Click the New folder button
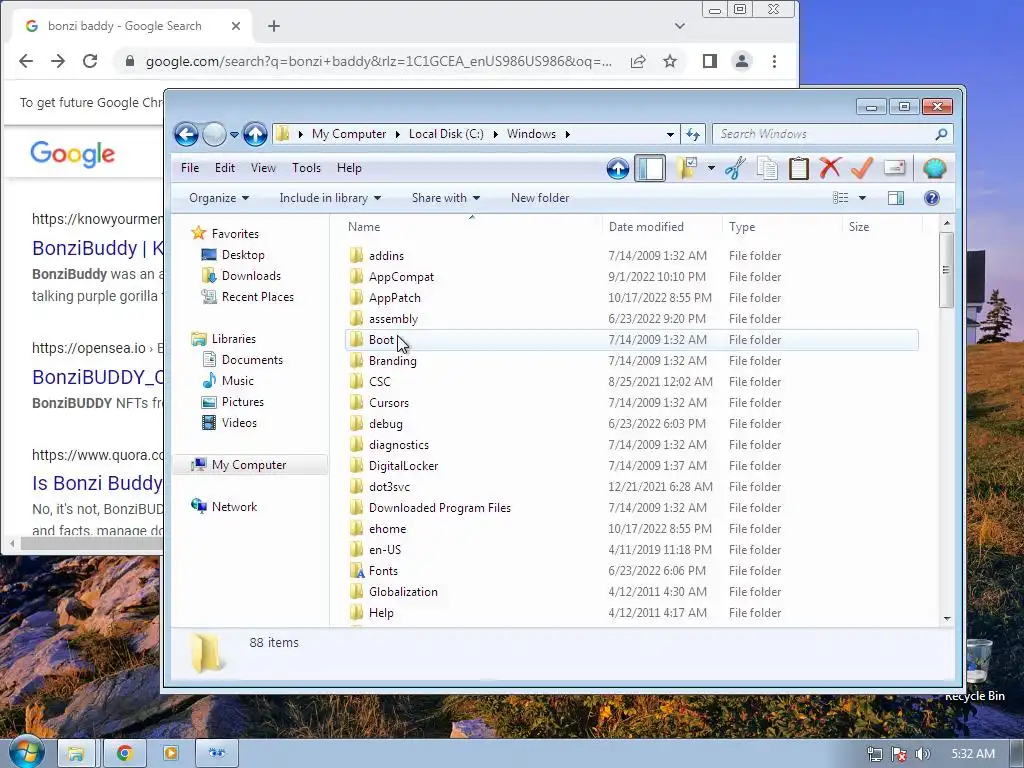1024x768 pixels. [540, 198]
